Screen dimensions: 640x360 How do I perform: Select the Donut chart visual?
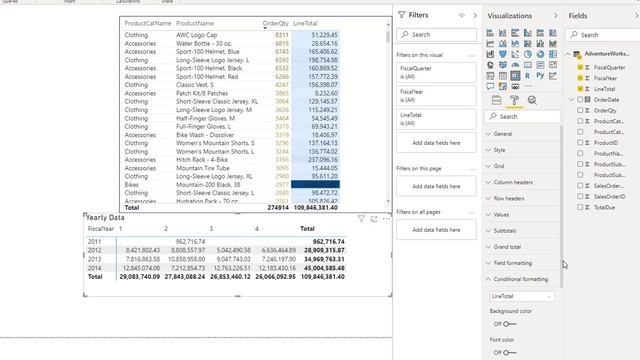click(540, 54)
